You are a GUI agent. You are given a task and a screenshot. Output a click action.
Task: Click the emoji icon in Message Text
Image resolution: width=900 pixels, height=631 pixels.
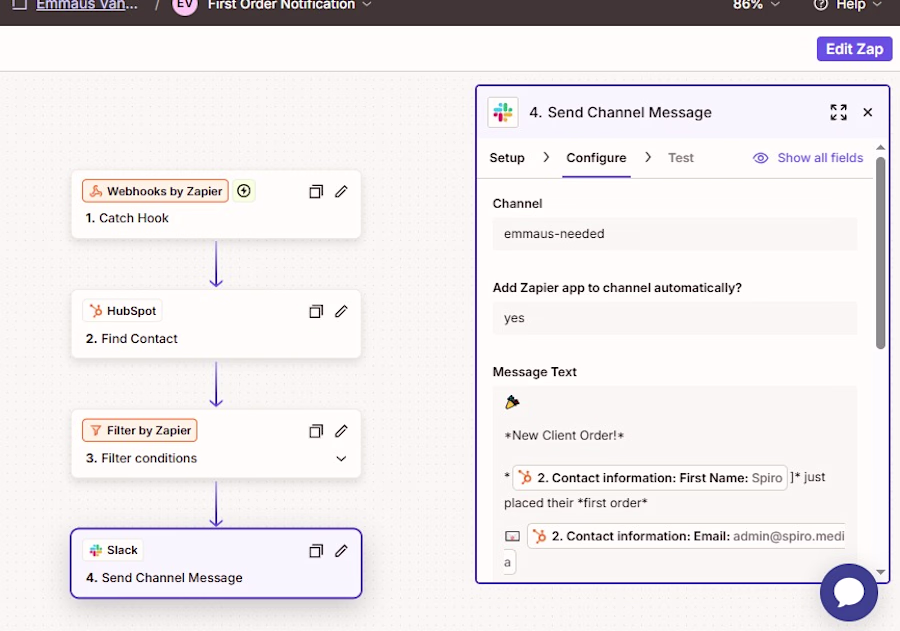click(x=512, y=402)
